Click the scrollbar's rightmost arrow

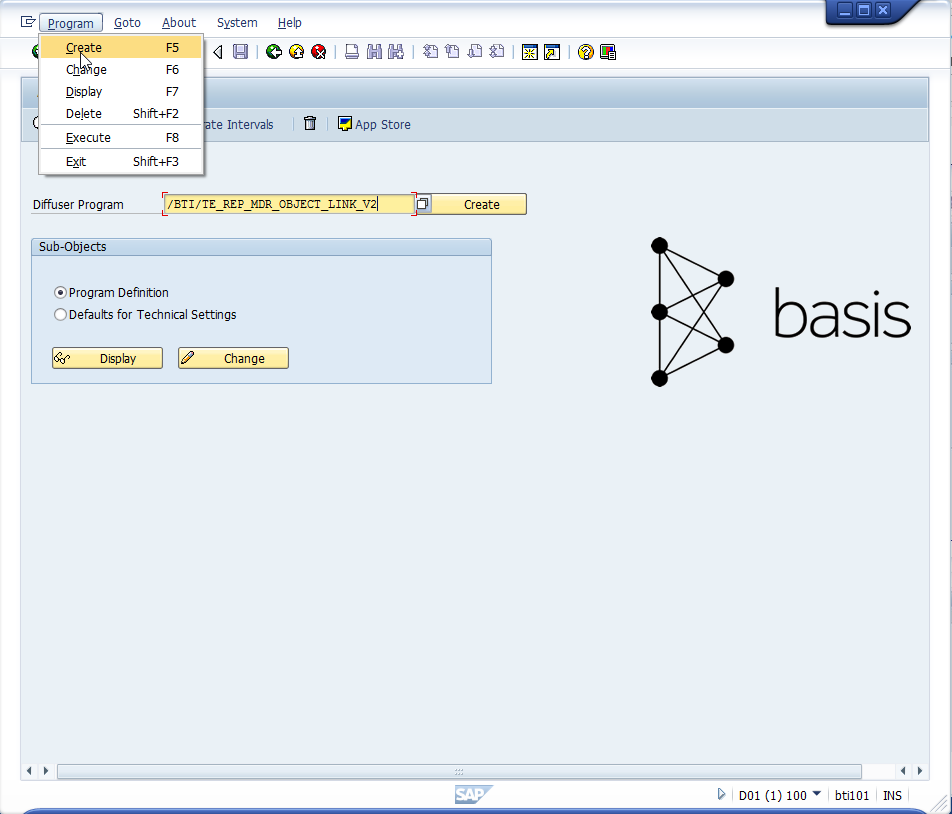click(x=920, y=771)
